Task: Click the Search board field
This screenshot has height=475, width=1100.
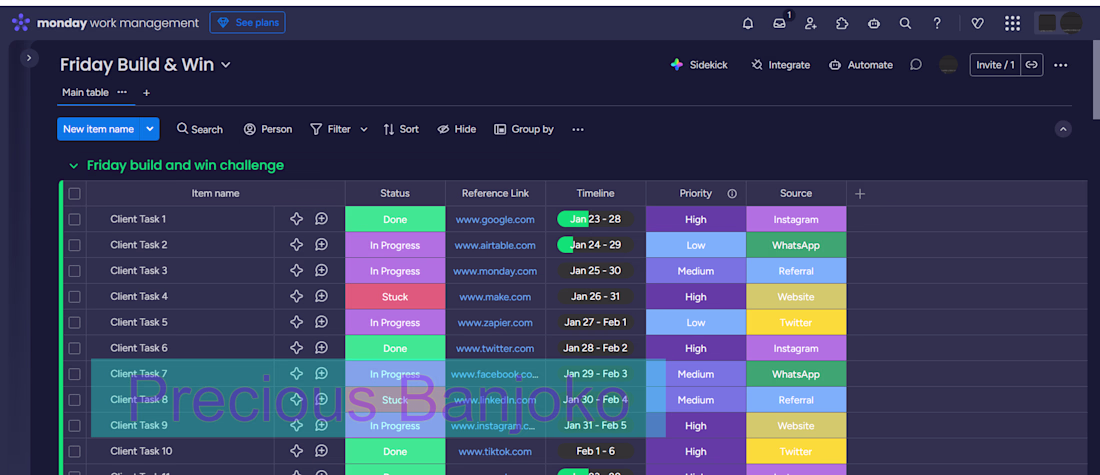Action: pos(200,129)
